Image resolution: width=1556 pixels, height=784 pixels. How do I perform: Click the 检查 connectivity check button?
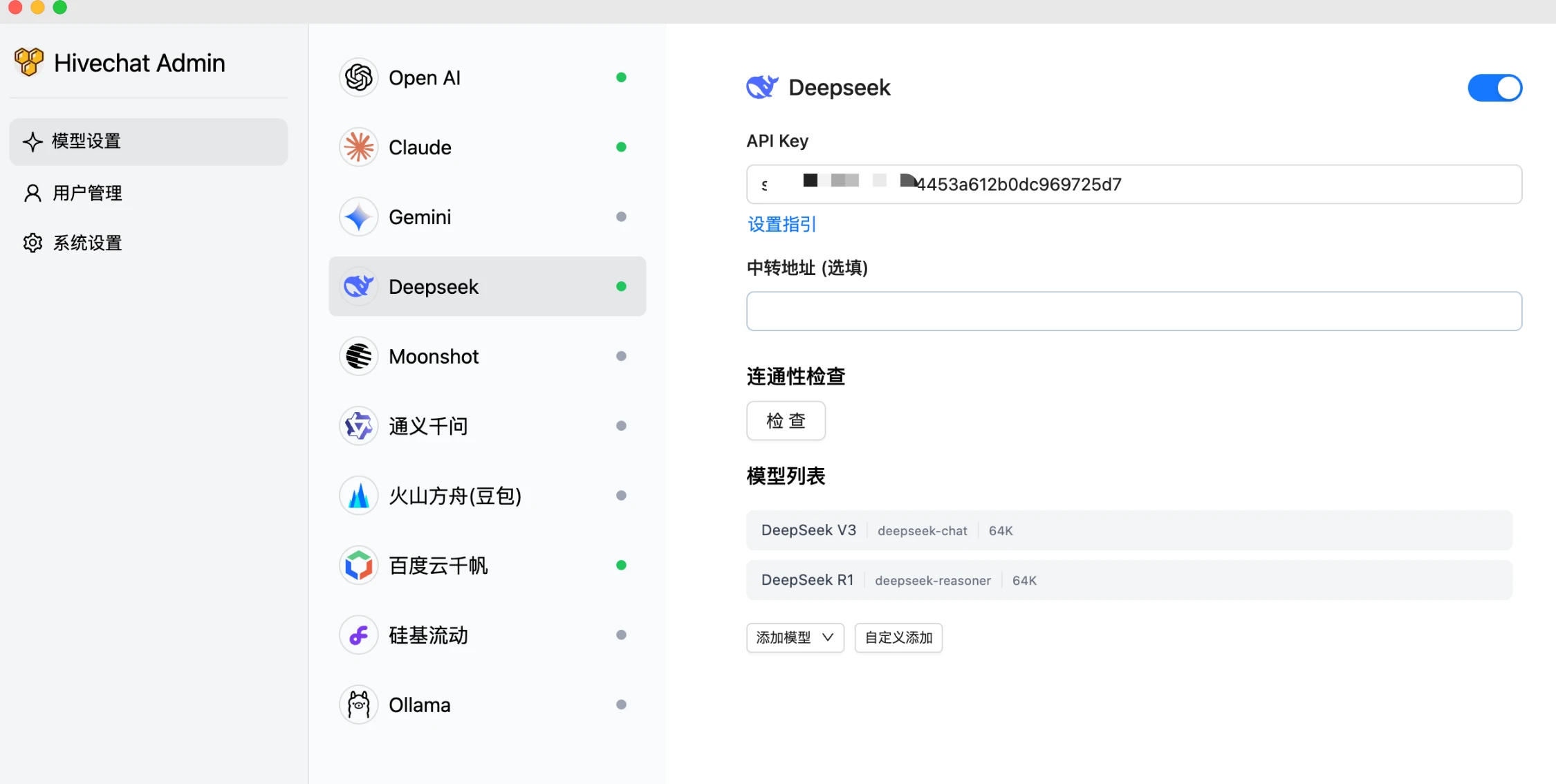786,420
